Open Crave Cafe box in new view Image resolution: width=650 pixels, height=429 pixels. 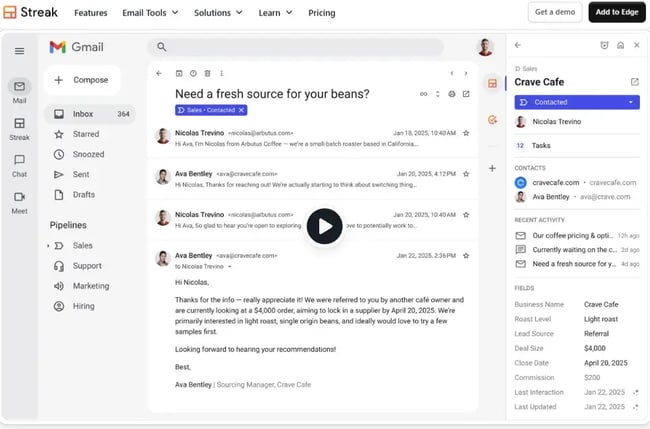pos(635,82)
